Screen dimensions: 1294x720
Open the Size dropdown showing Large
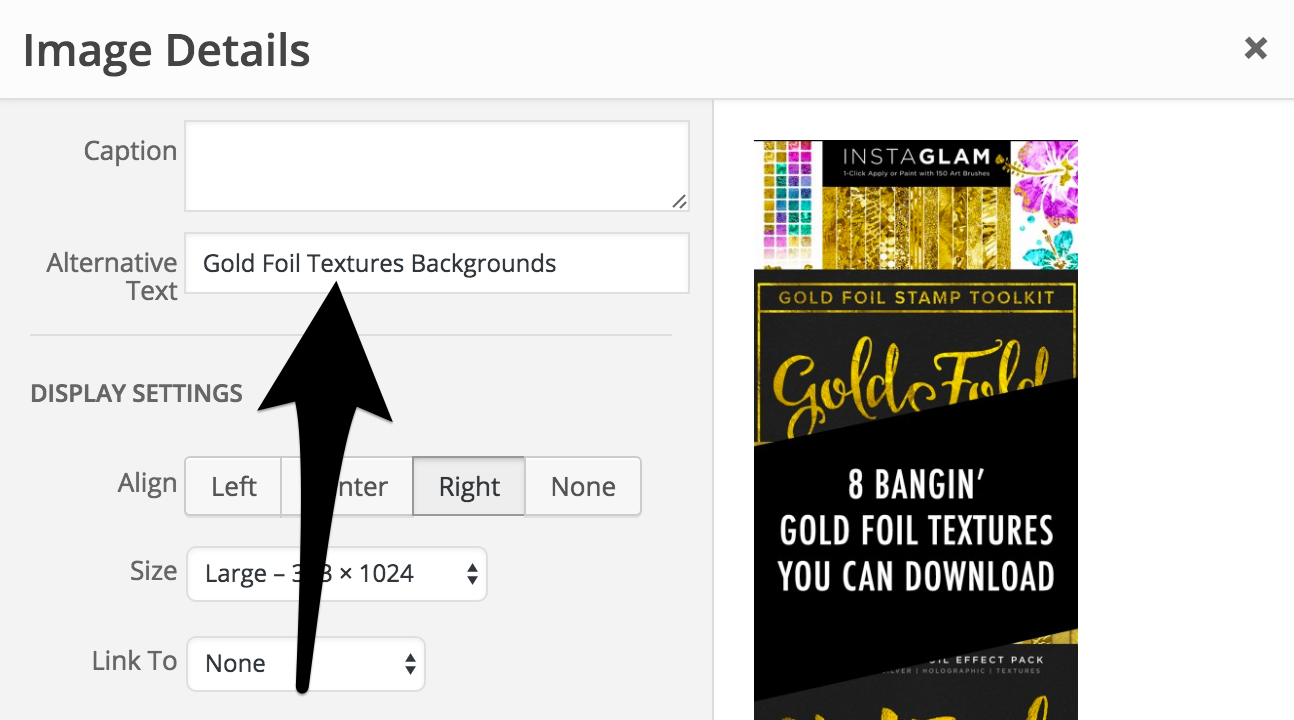coord(337,574)
